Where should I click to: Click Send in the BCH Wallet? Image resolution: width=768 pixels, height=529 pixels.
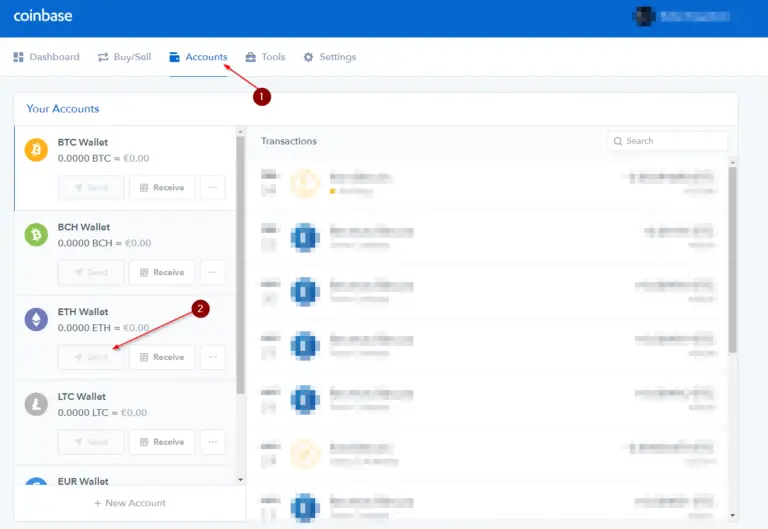tap(91, 272)
